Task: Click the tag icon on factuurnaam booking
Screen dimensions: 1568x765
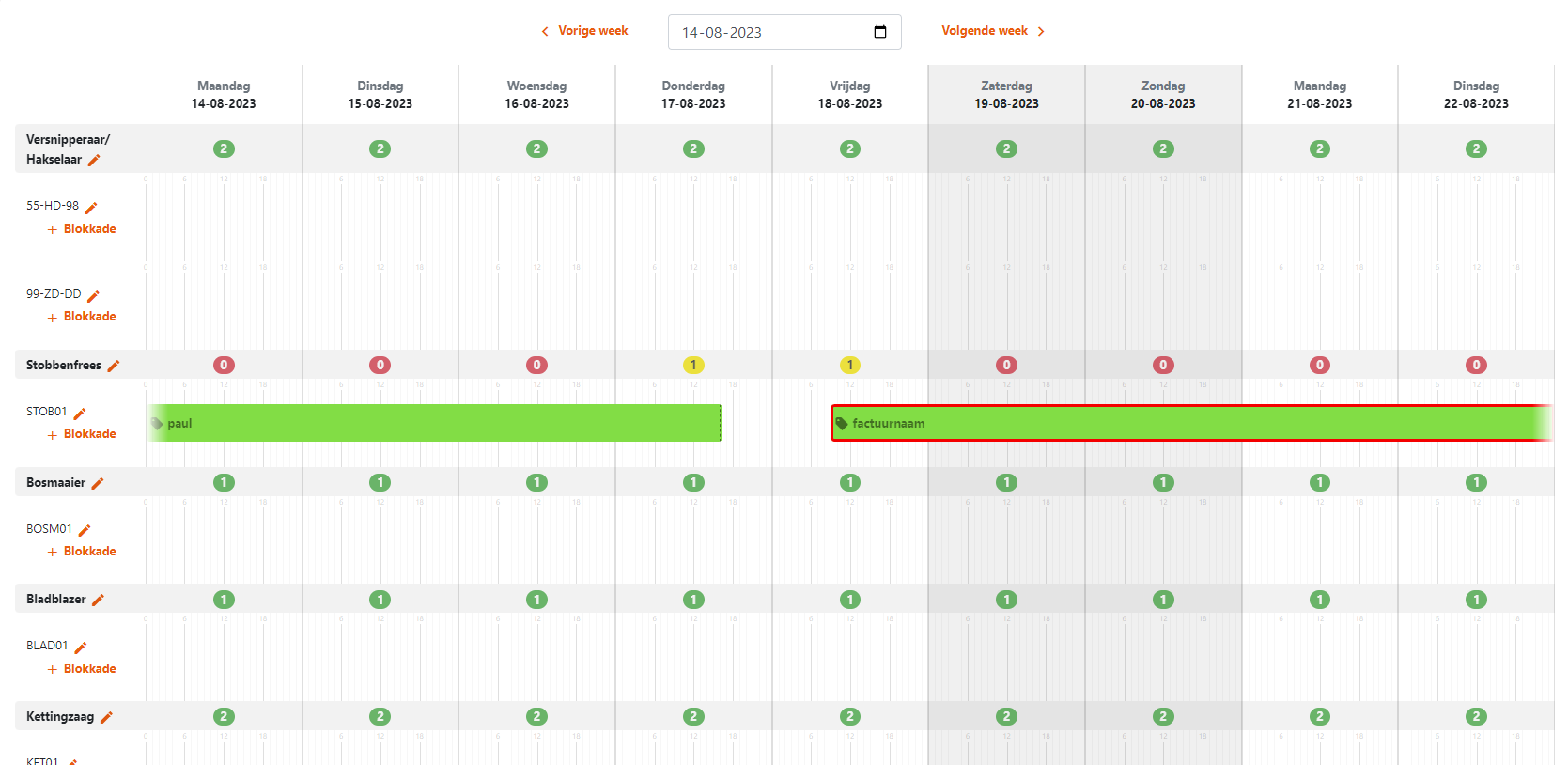Action: tap(842, 424)
